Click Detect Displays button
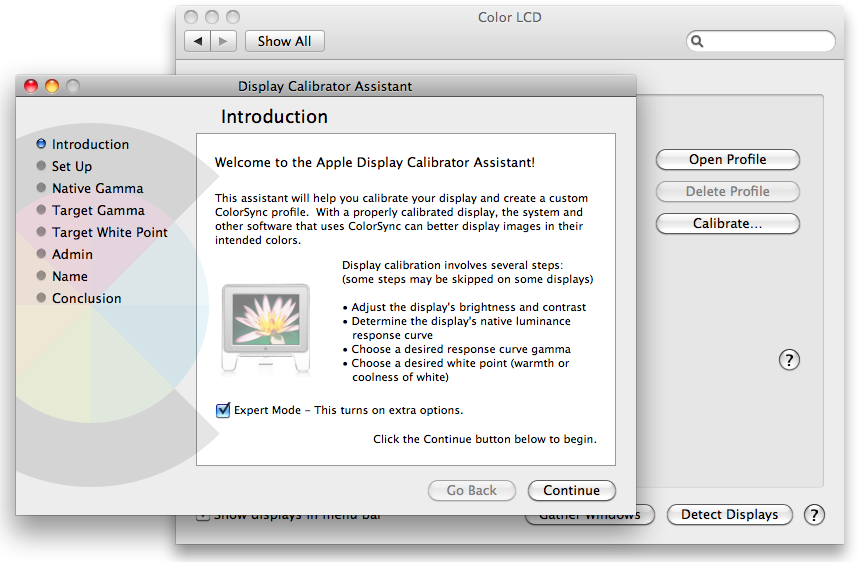Screen dimensions: 860x562 (729, 514)
